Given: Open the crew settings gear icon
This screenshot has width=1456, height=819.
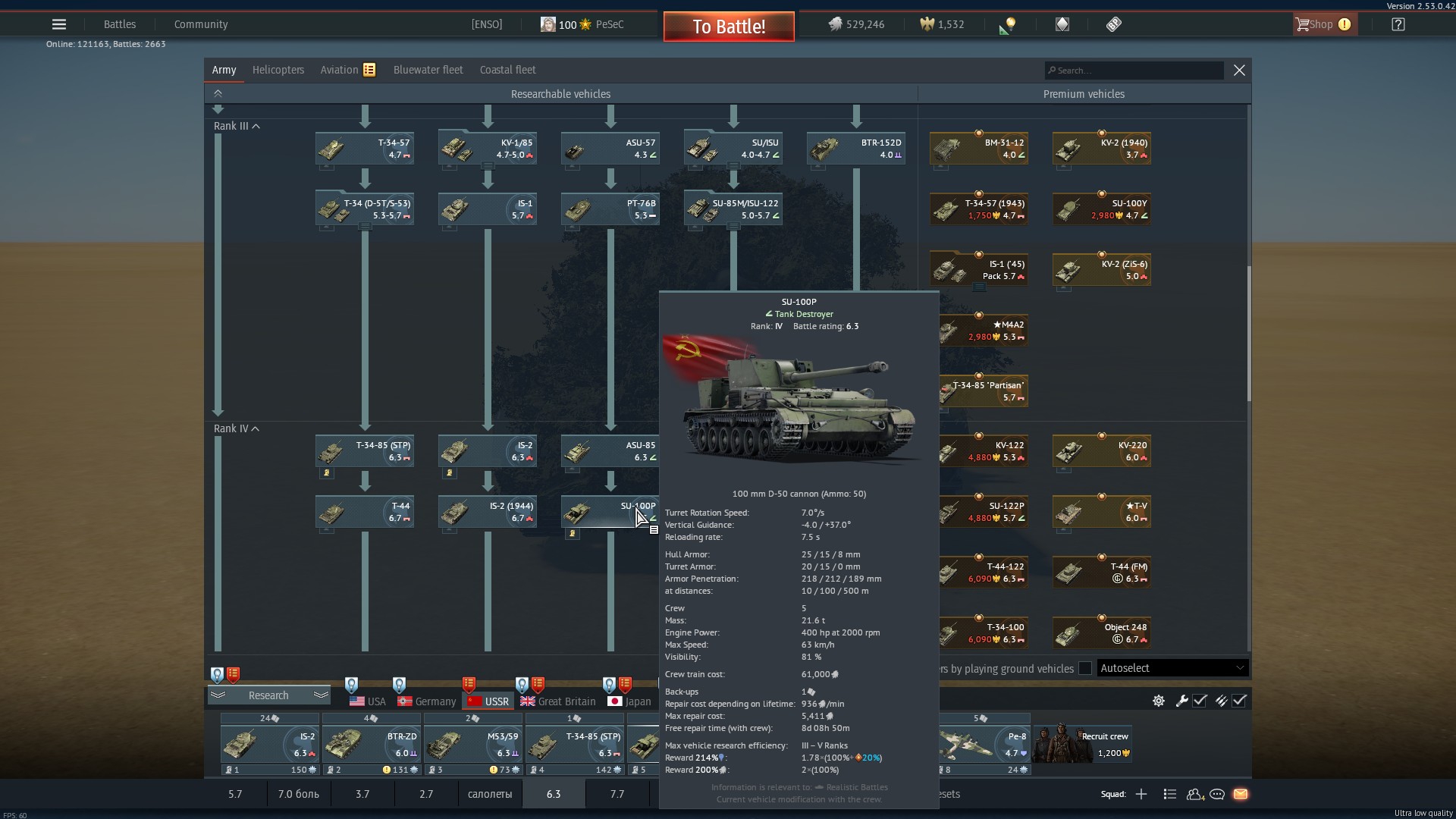Looking at the screenshot, I should coord(1159,701).
